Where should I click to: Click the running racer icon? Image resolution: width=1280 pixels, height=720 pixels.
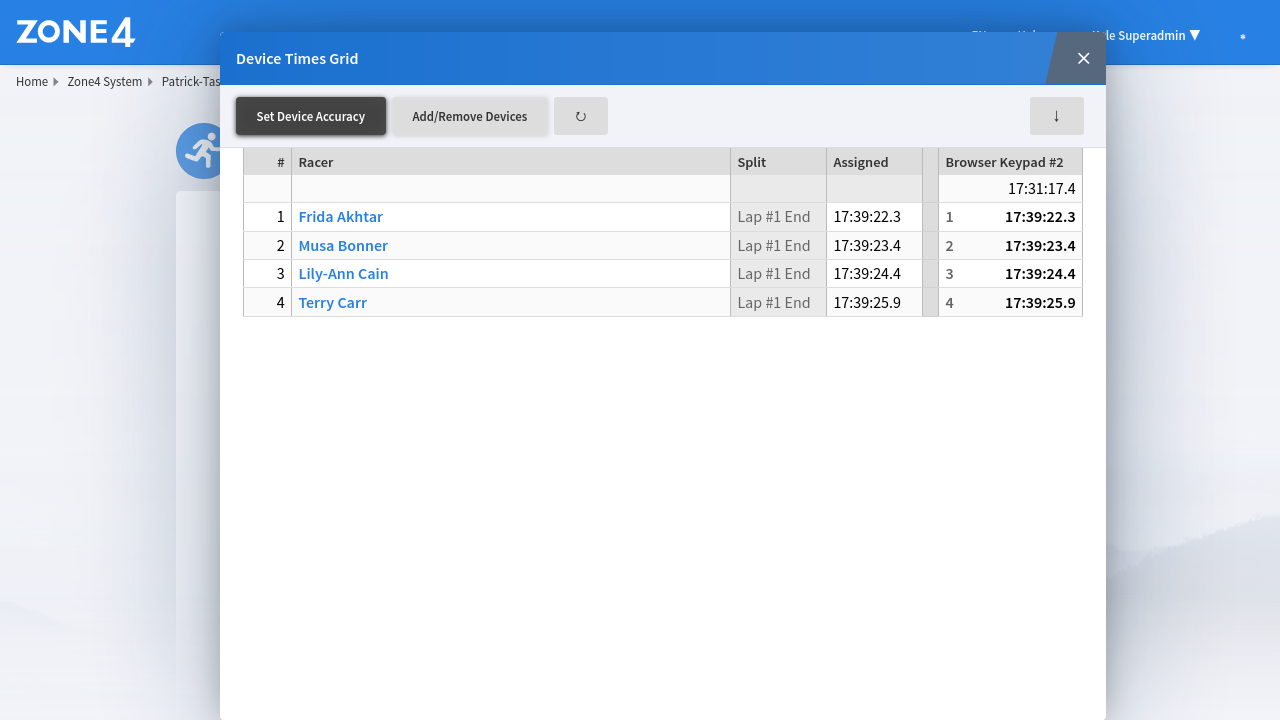coord(199,151)
